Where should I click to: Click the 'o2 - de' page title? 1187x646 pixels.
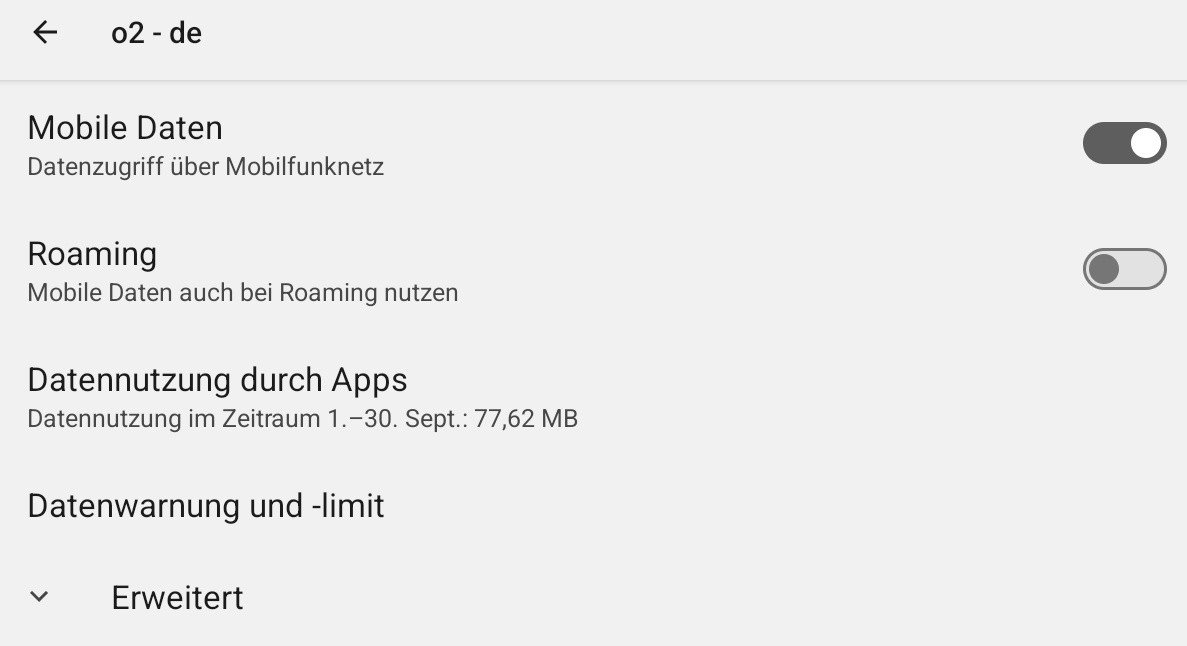coord(157,33)
